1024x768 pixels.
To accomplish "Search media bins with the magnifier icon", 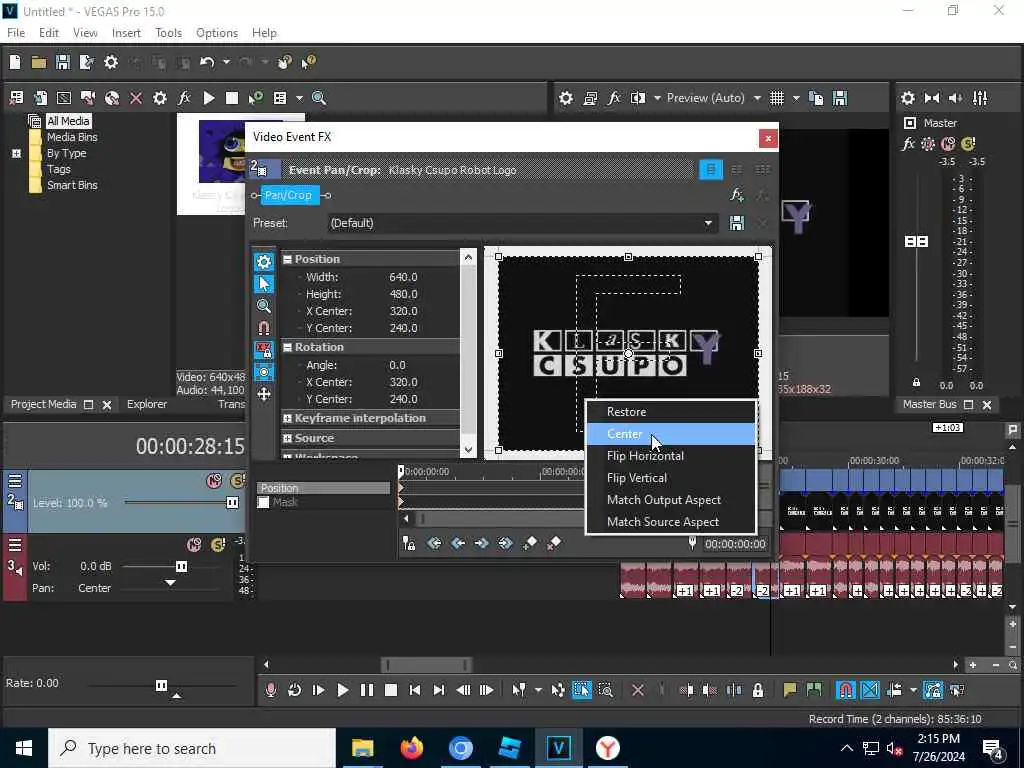I will 319,98.
